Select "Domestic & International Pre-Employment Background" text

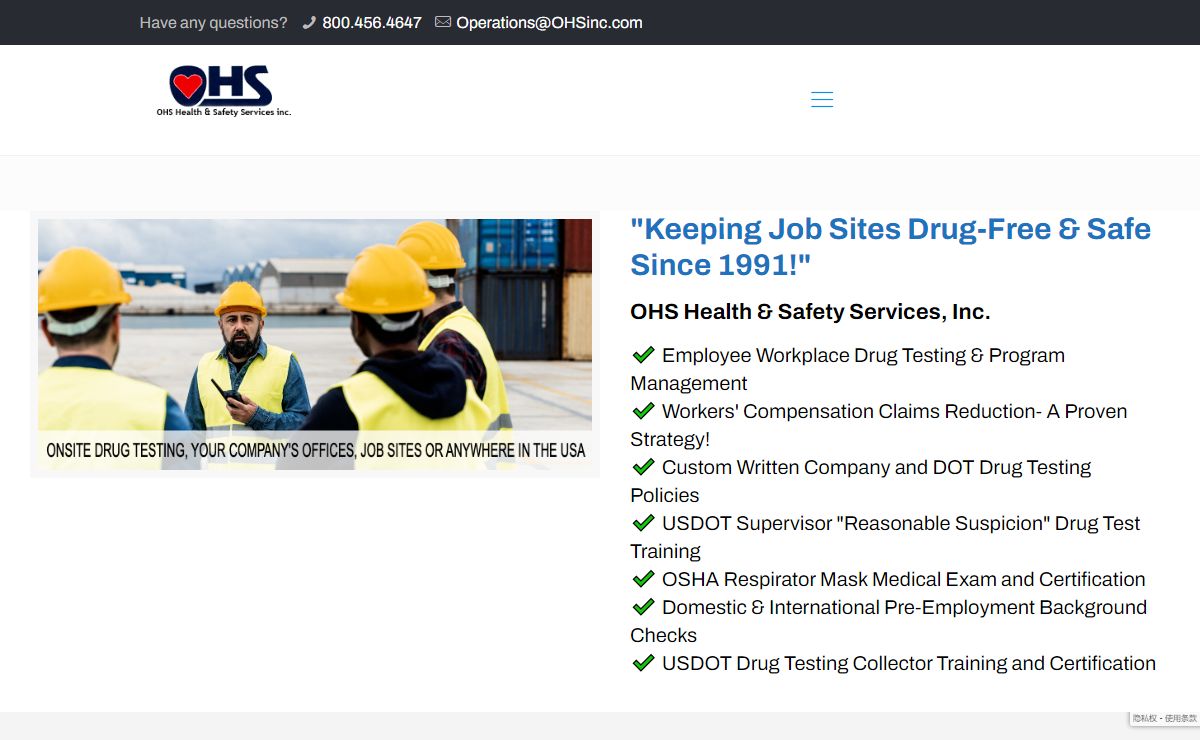coord(904,607)
